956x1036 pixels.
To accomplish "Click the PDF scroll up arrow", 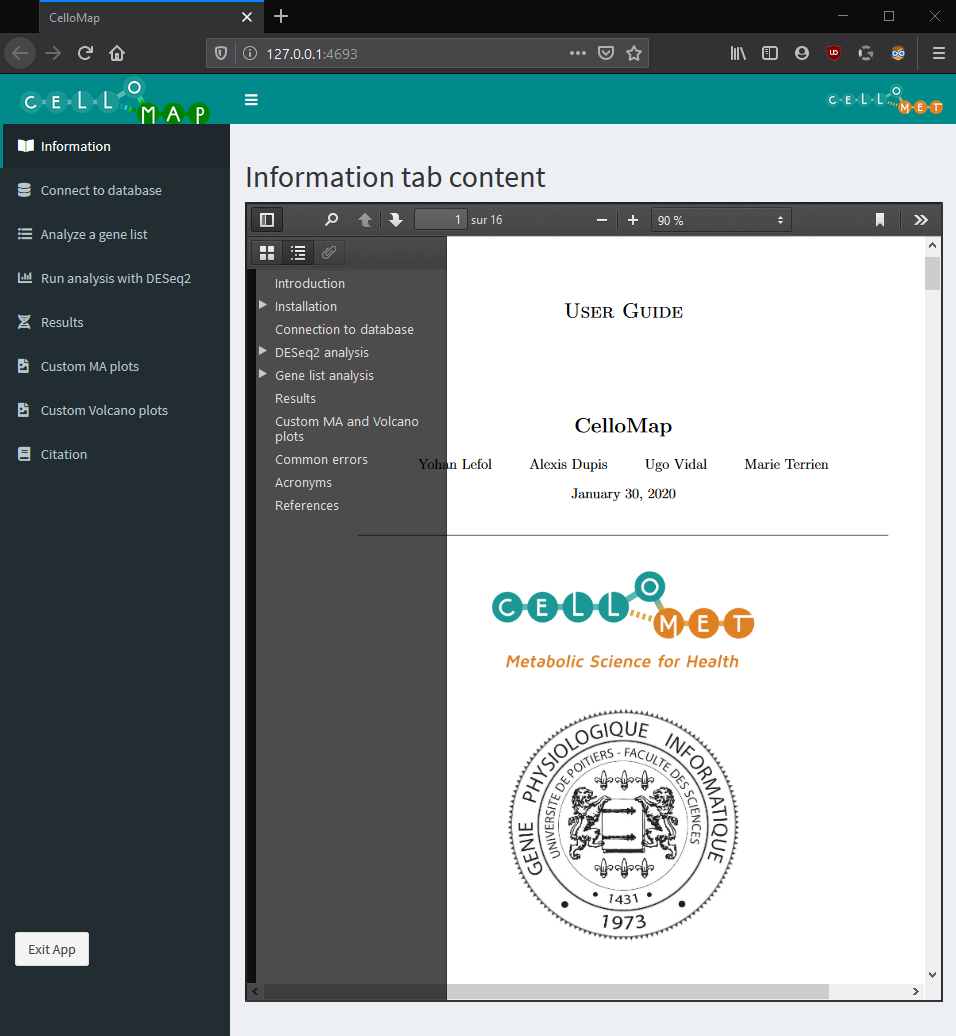I will click(932, 245).
